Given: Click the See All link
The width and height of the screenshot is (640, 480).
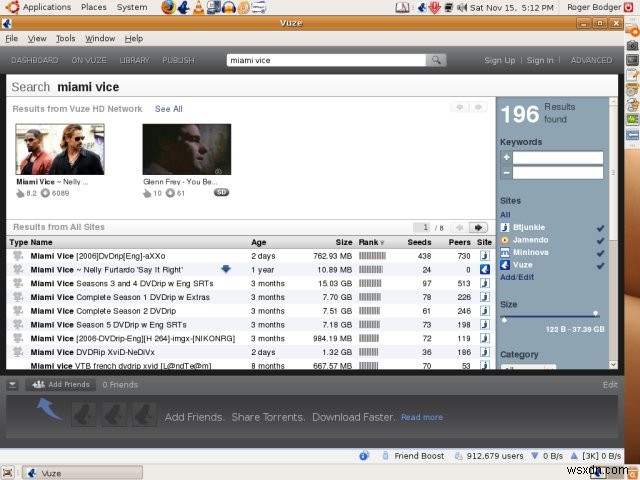Looking at the screenshot, I should point(169,109).
